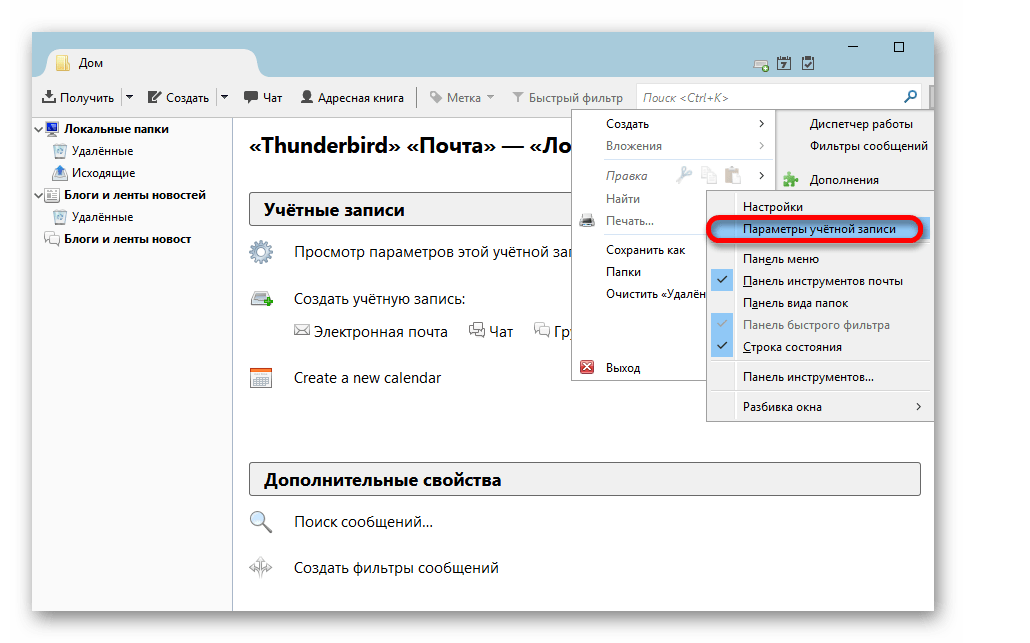Open the Tasks tab icon in title bar
The height and width of the screenshot is (643, 1030).
pyautogui.click(x=808, y=64)
